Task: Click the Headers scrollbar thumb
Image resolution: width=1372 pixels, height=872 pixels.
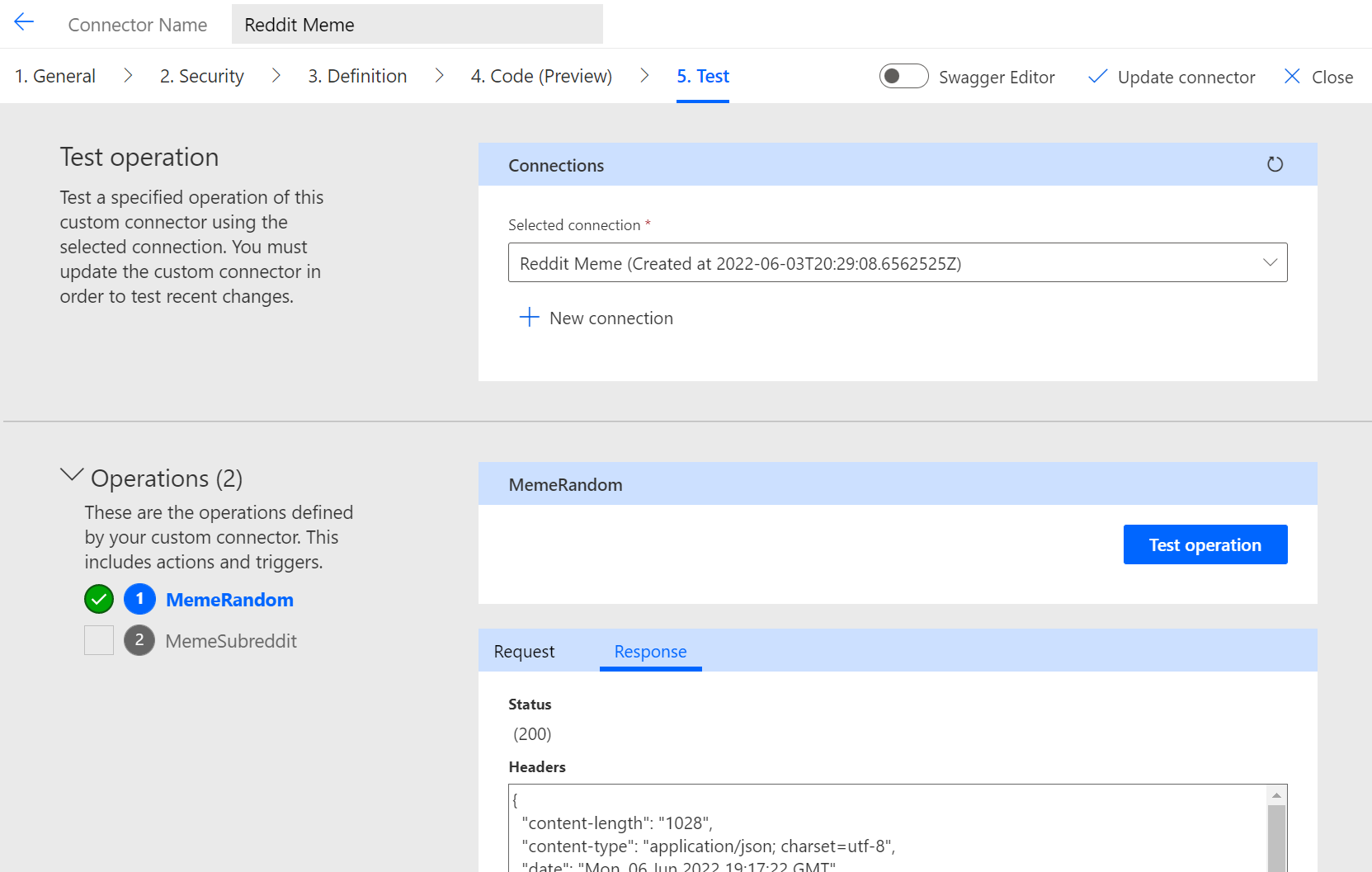Action: 1276,838
